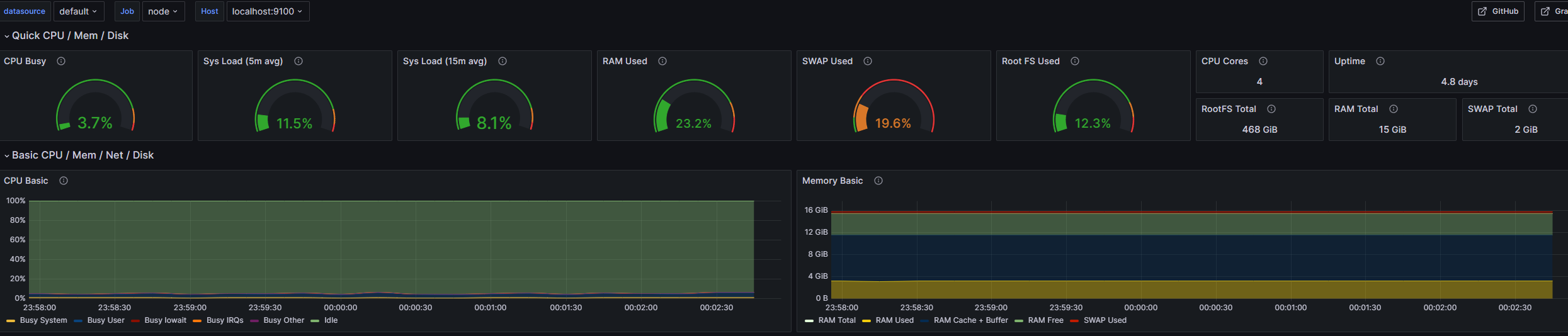Image resolution: width=1568 pixels, height=336 pixels.
Task: Click the RAM Used panel title
Action: (x=625, y=61)
